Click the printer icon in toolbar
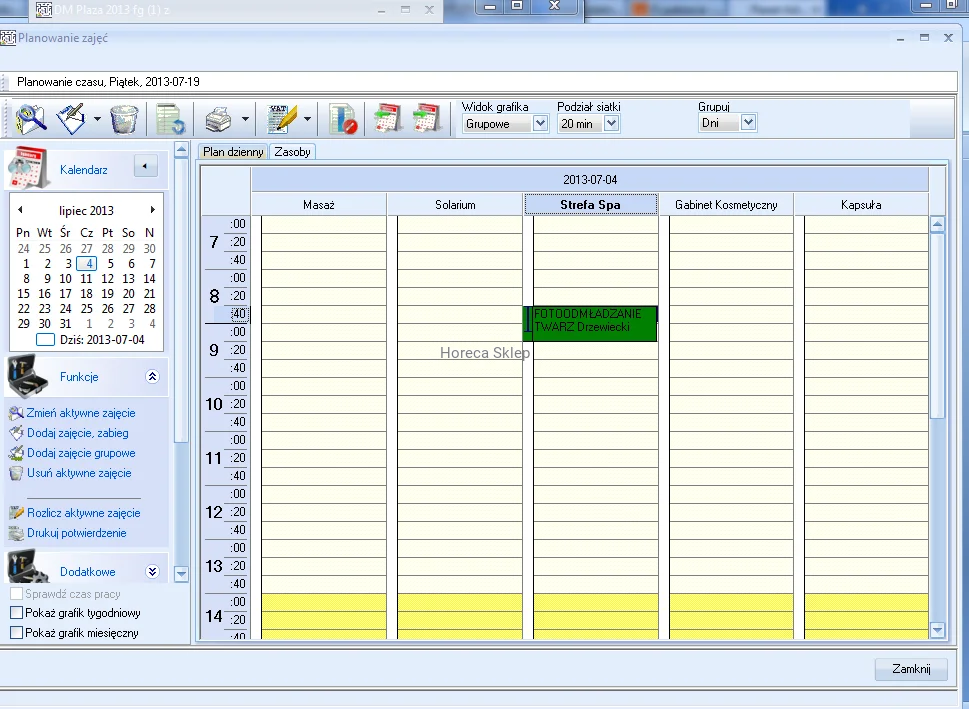 click(218, 120)
